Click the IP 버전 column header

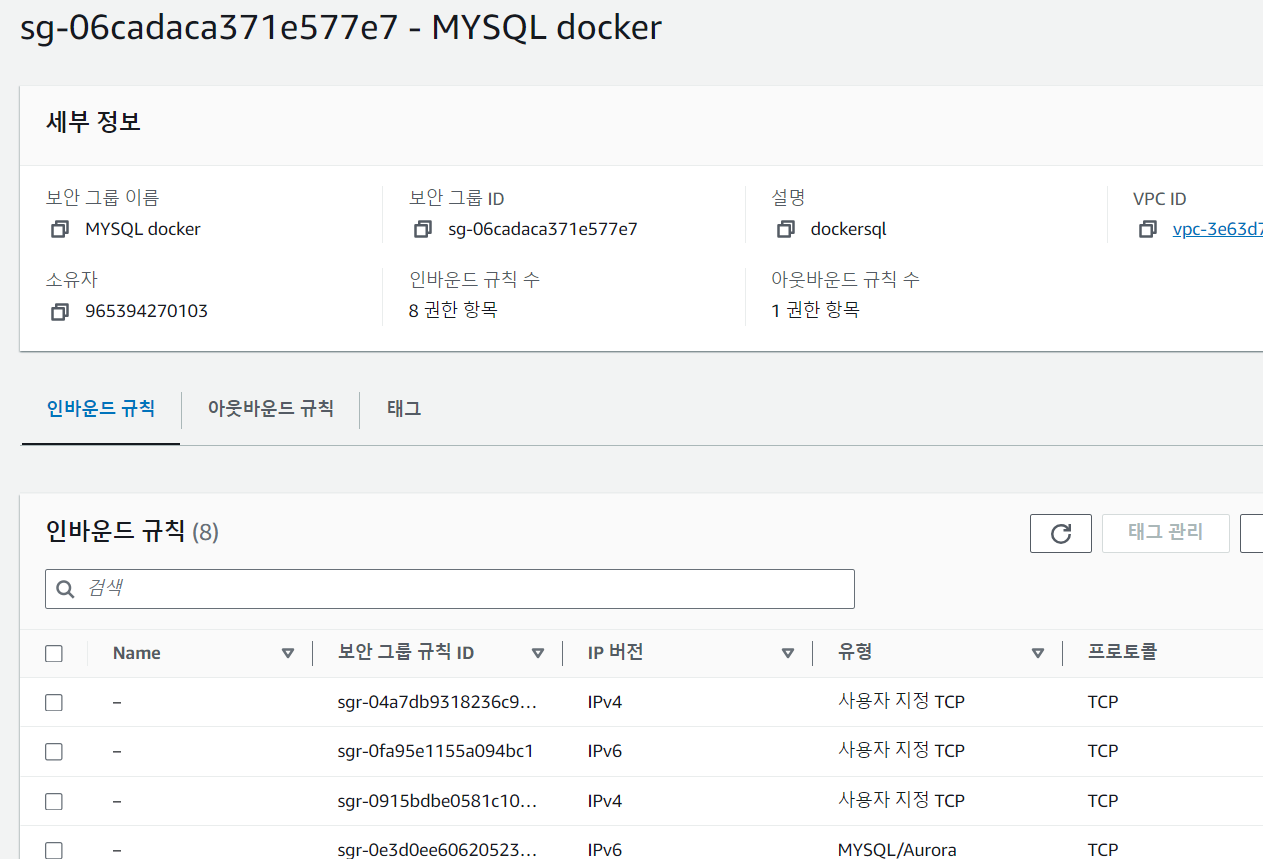tap(615, 653)
